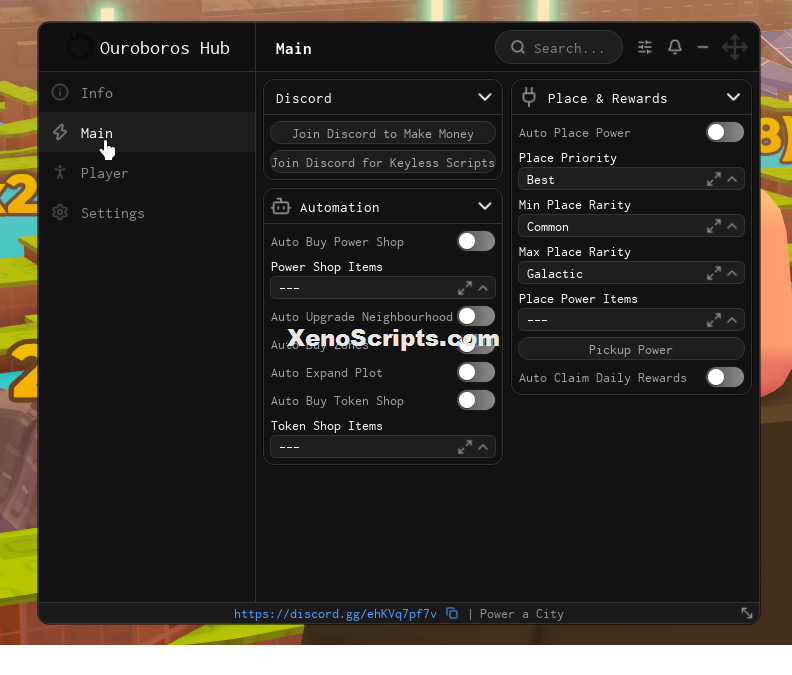The width and height of the screenshot is (792, 675).
Task: Click Join Discord for Keyless Scripts button
Action: [x=383, y=163]
